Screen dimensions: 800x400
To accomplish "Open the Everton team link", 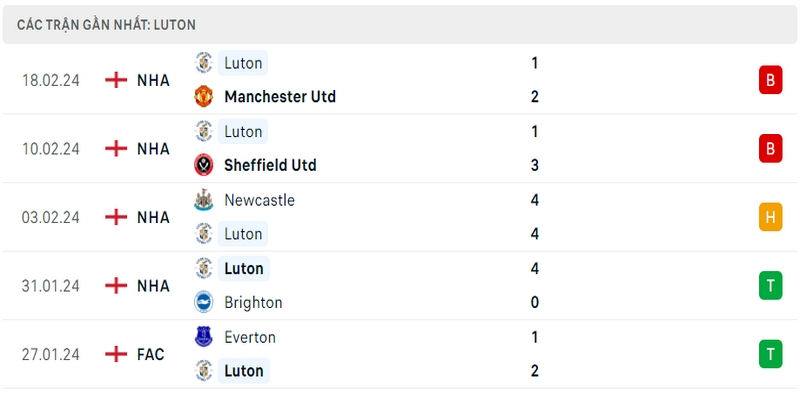I will (250, 337).
